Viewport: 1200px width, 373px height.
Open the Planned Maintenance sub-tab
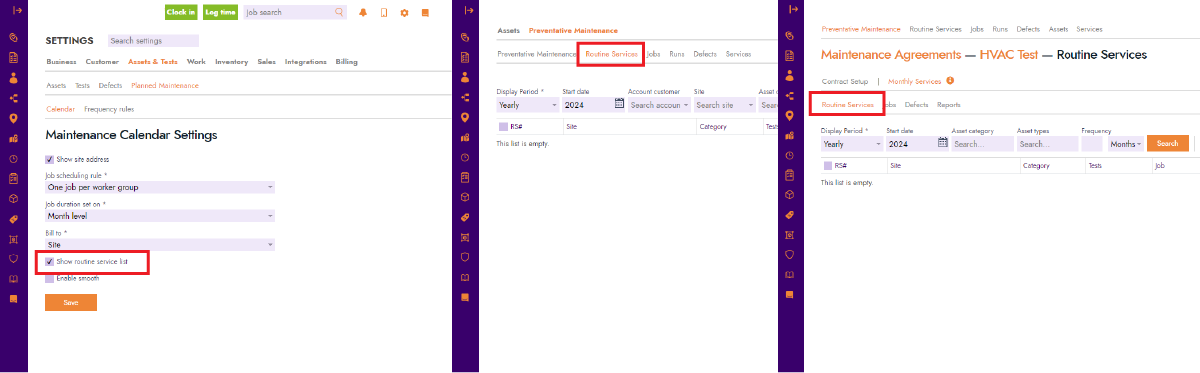(164, 86)
